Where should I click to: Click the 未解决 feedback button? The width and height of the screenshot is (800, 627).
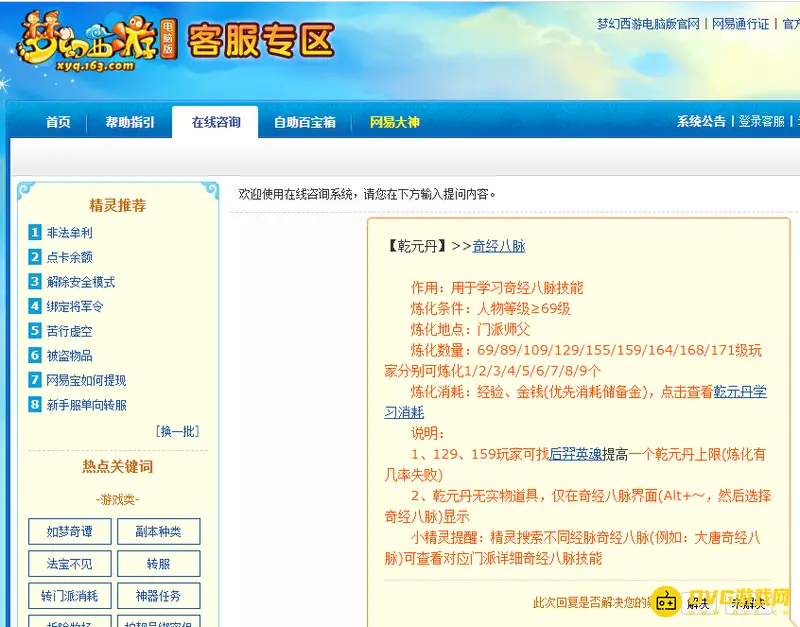point(748,604)
